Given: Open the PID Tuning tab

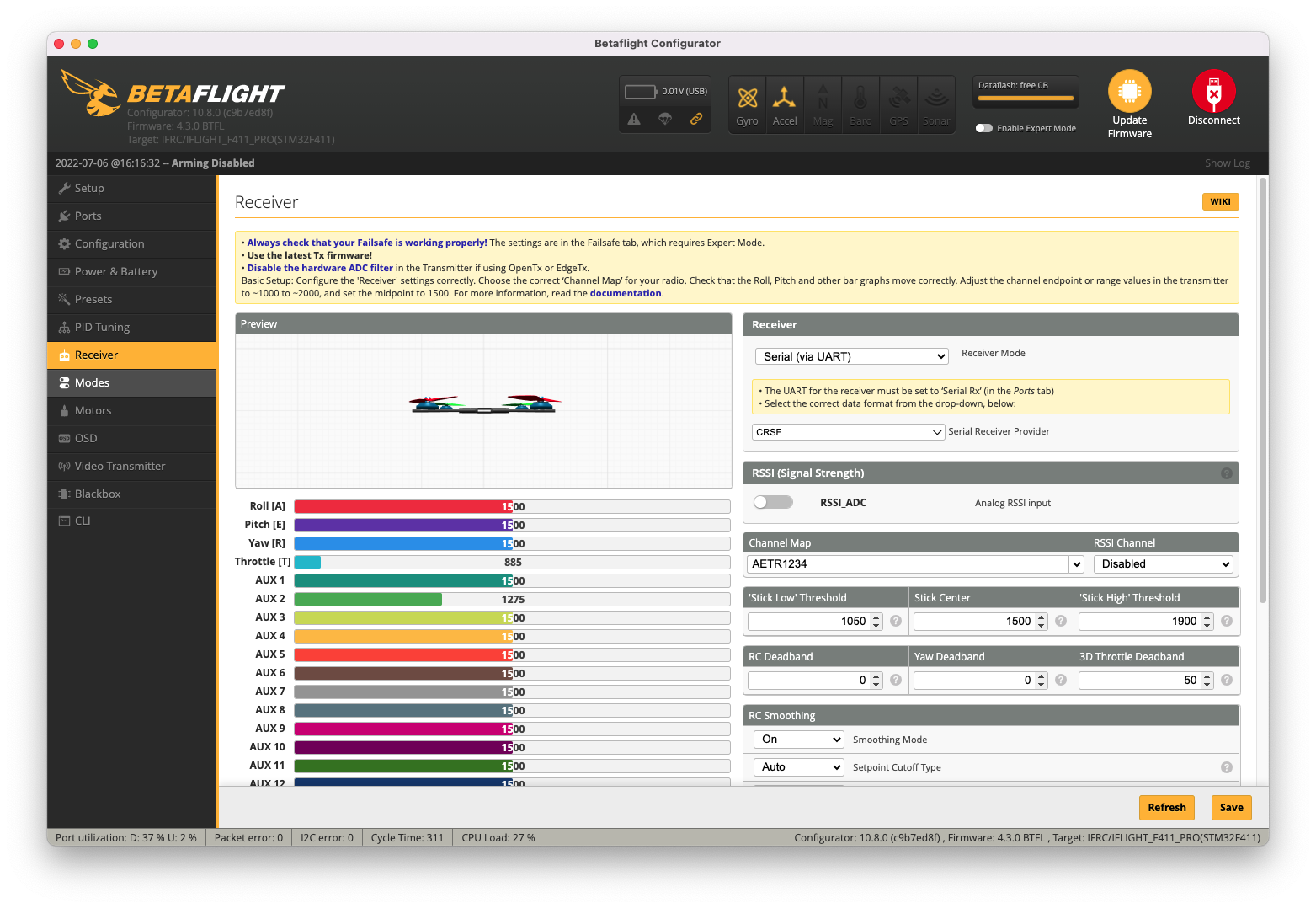Looking at the screenshot, I should (x=131, y=328).
